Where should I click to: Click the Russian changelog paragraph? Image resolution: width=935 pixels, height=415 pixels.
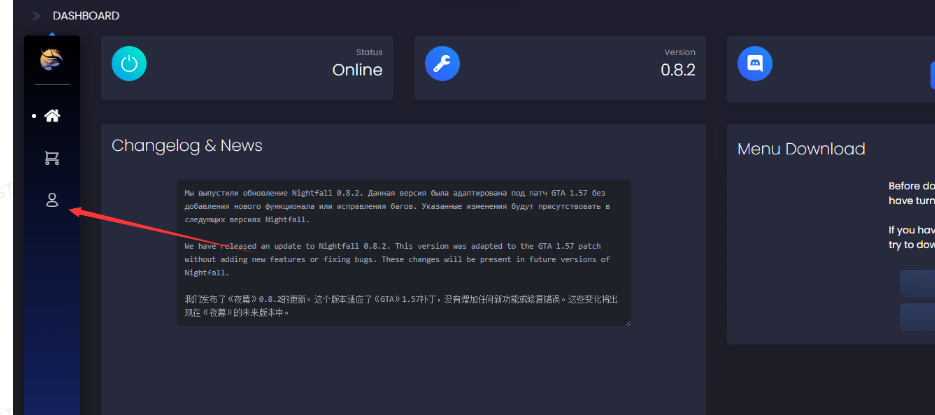[396, 205]
